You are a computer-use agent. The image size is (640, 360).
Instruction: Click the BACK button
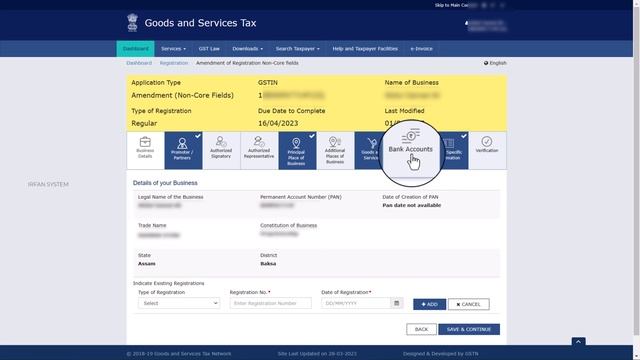point(421,329)
